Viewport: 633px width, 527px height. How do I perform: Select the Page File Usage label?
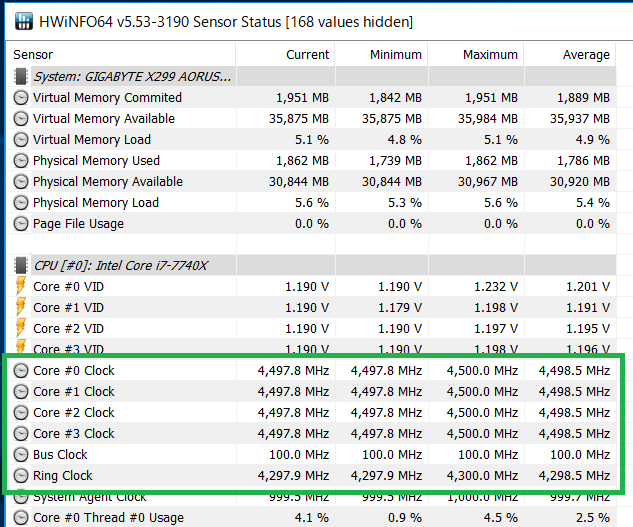(x=78, y=223)
